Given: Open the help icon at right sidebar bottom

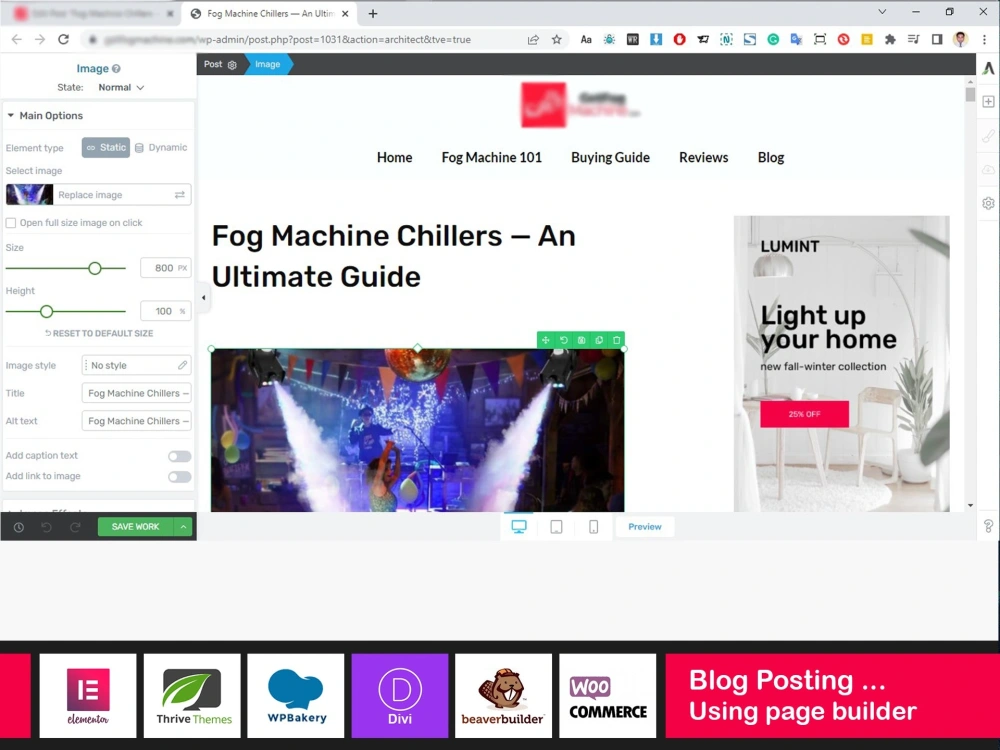Looking at the screenshot, I should (x=988, y=526).
